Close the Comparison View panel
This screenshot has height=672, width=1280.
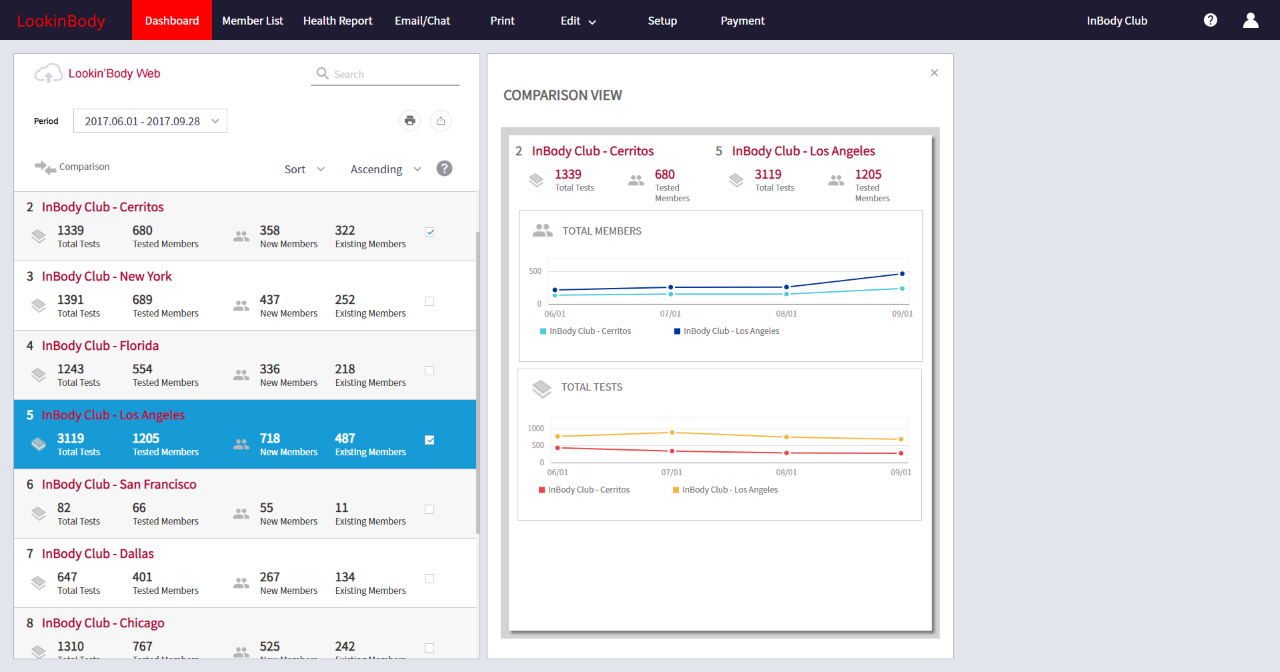tap(934, 73)
